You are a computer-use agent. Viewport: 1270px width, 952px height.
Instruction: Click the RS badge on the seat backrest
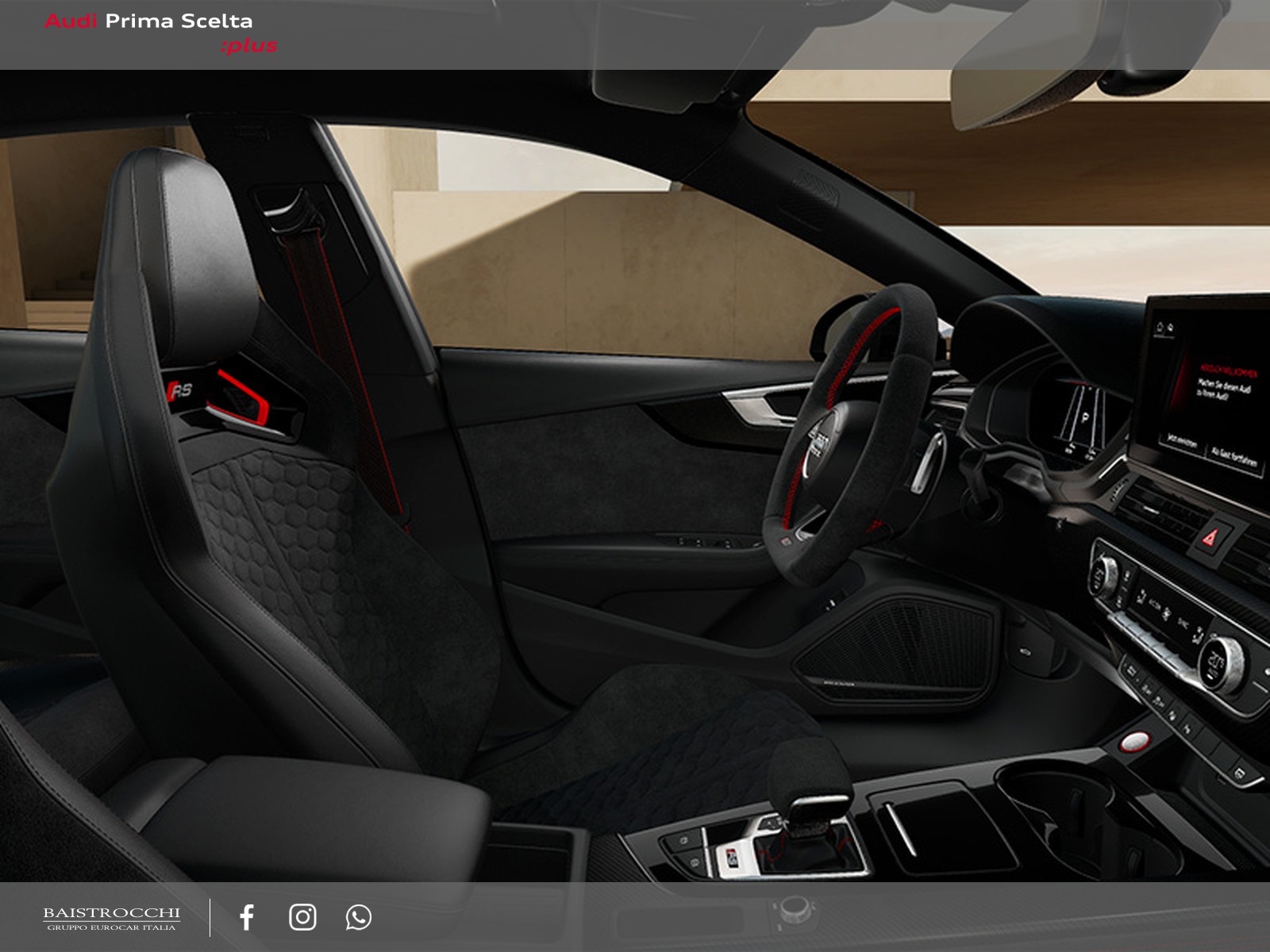pyautogui.click(x=181, y=390)
